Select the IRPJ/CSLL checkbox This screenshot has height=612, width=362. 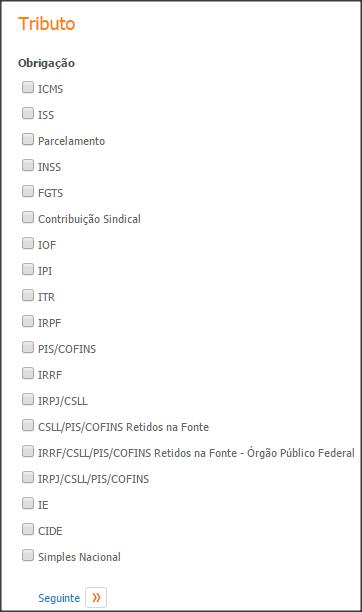(28, 399)
